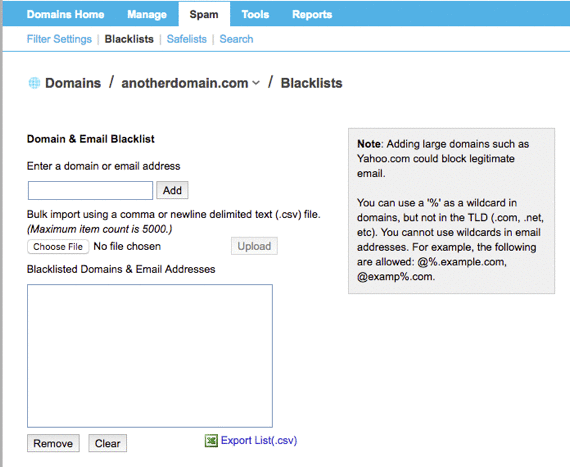Click the Remove button
This screenshot has width=570, height=467.
click(53, 443)
